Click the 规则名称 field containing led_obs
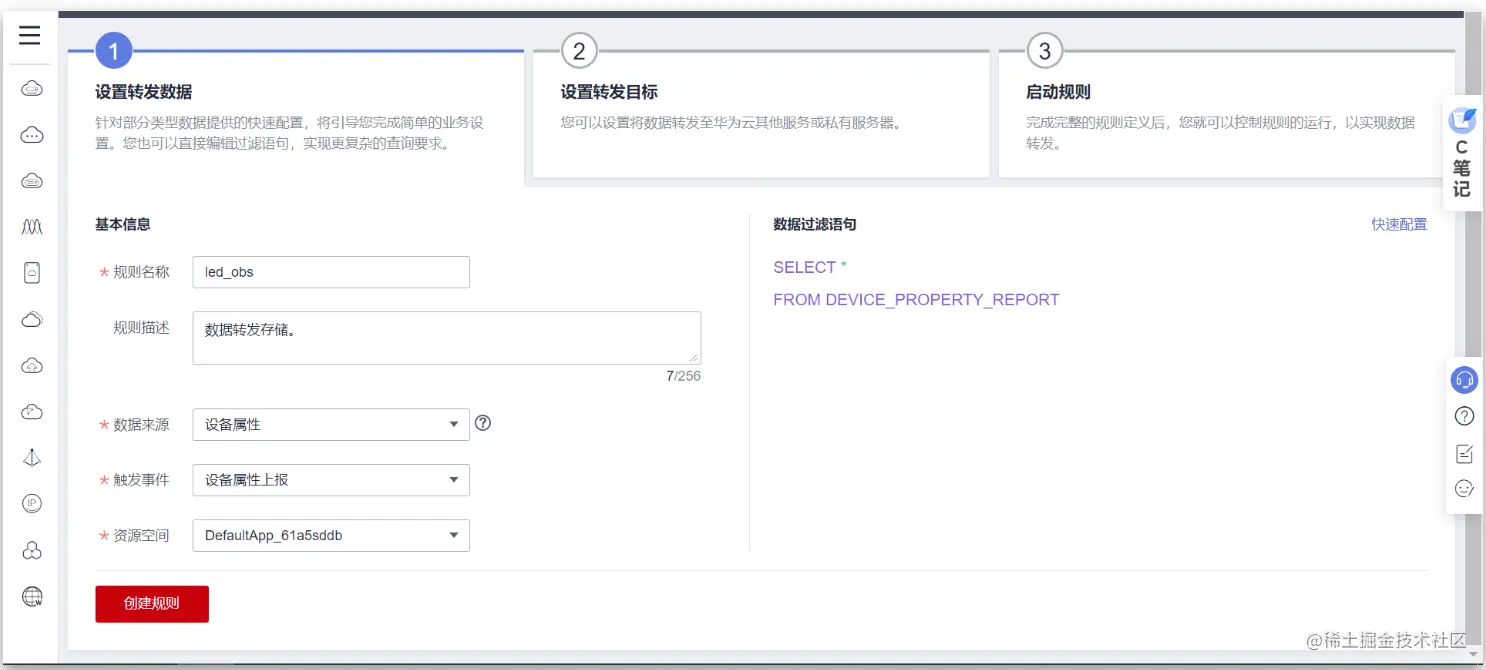 (x=331, y=272)
